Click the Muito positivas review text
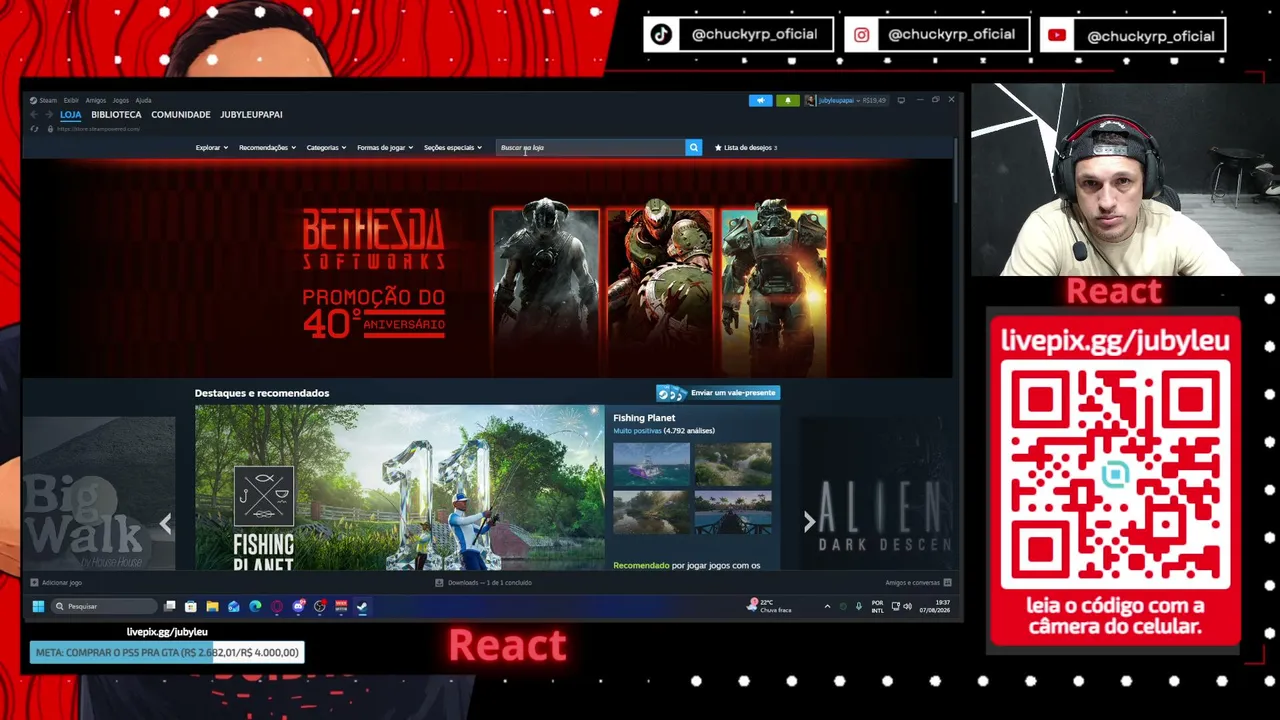The width and height of the screenshot is (1280, 720). 637,431
